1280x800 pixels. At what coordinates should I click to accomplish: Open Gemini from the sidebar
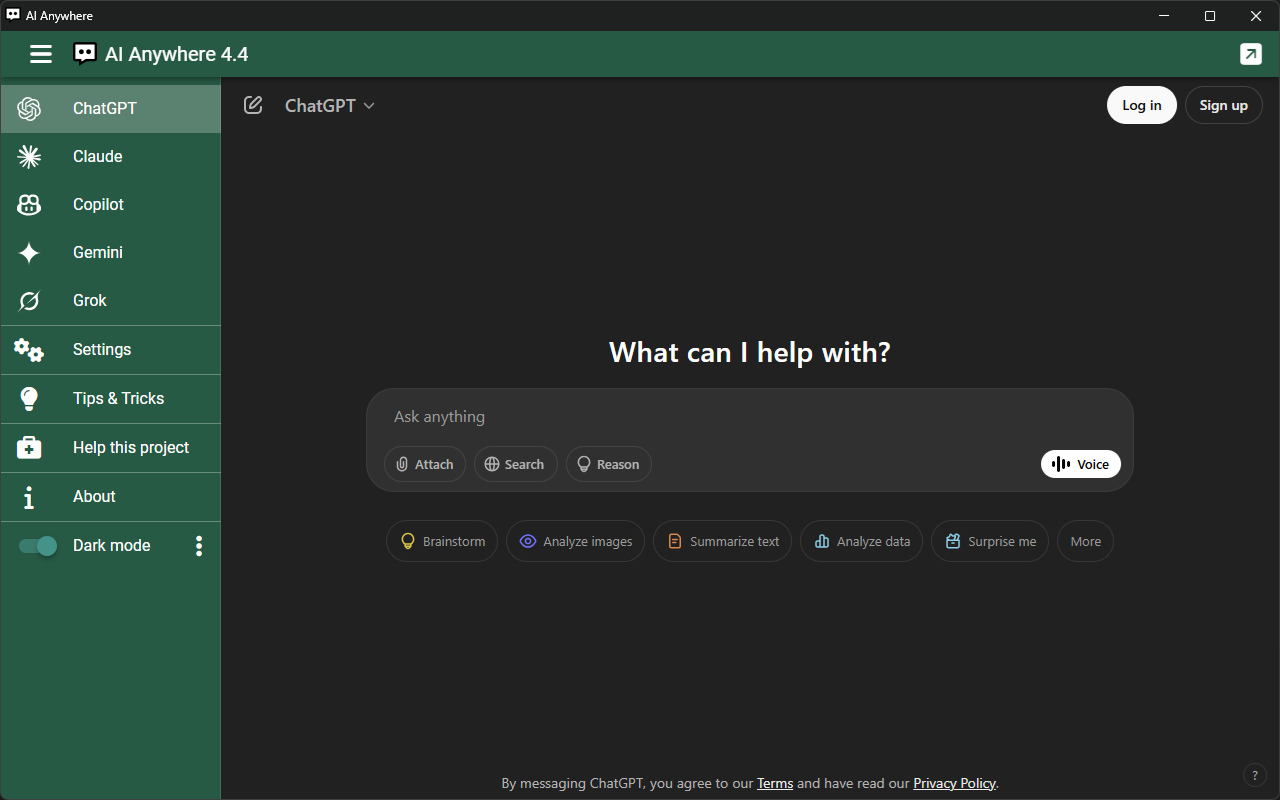click(97, 252)
